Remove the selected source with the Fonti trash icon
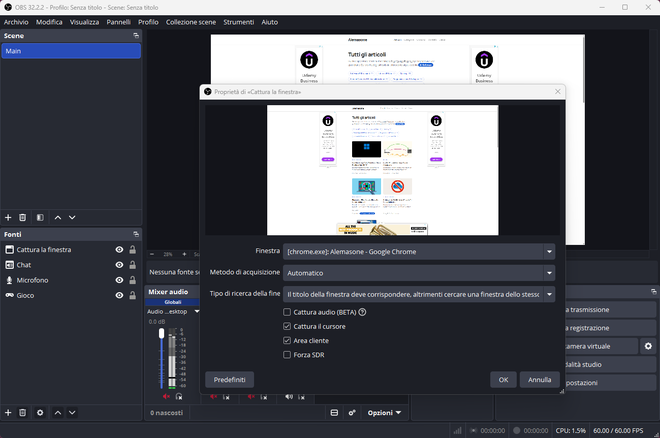The height and width of the screenshot is (438, 660). (23, 413)
